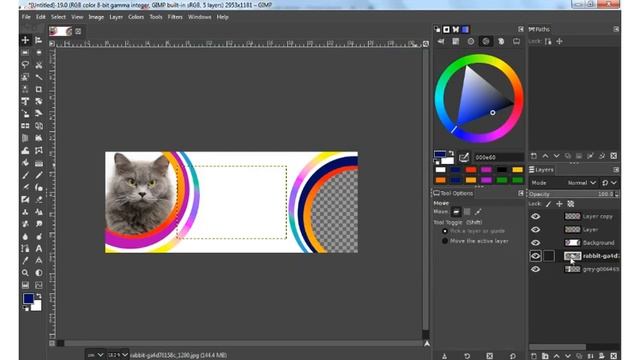Adjust the layer Opacity slider
Viewport: 640px width, 360px height.
coord(574,194)
